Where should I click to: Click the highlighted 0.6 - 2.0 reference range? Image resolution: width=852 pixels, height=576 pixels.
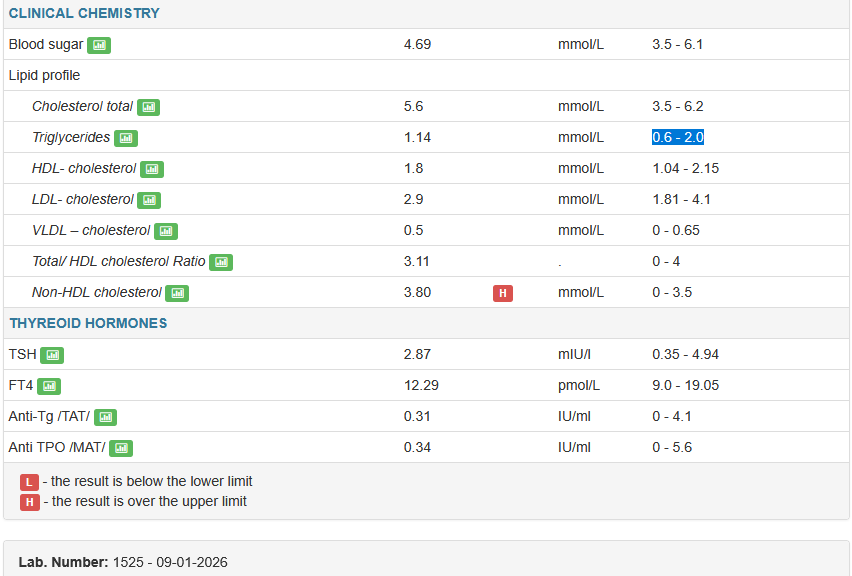(x=678, y=138)
